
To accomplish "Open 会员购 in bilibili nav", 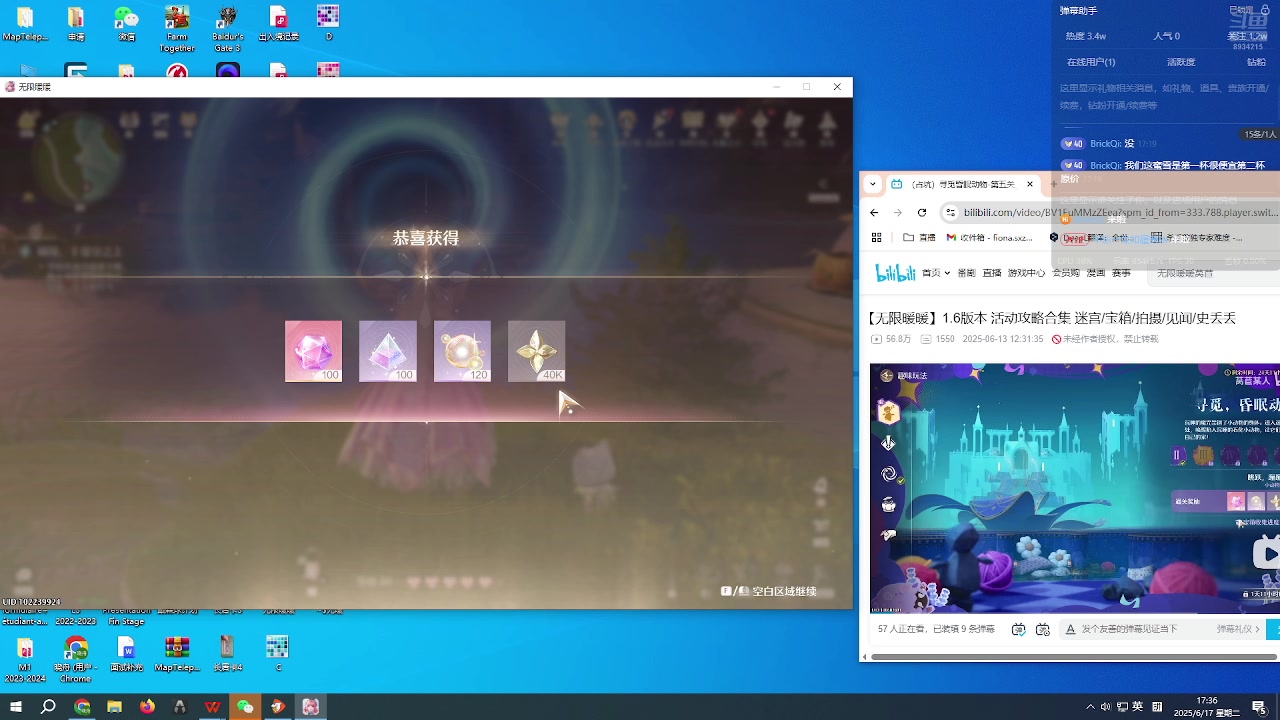I will (1065, 273).
